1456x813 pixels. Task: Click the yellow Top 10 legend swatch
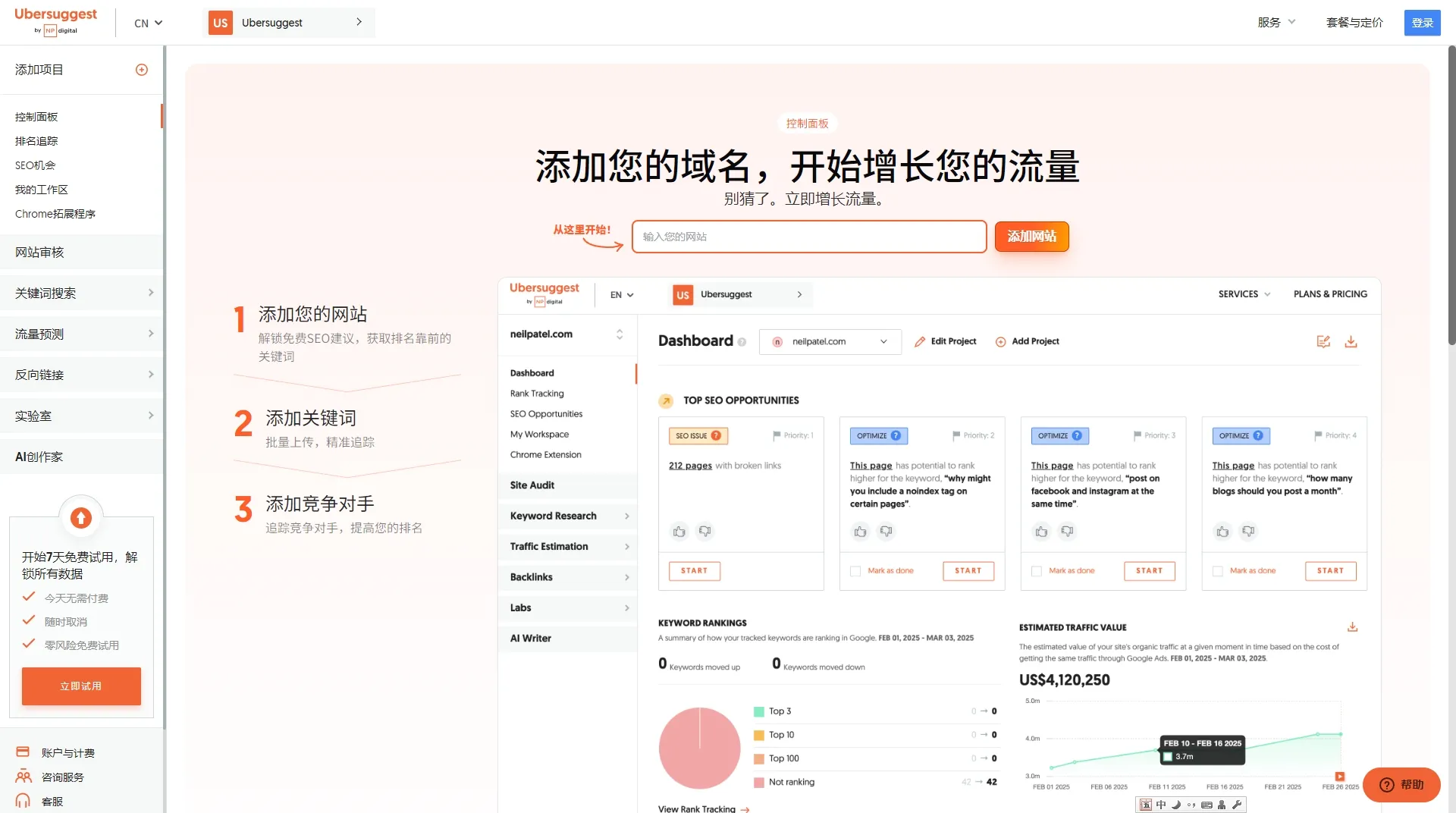click(x=758, y=735)
